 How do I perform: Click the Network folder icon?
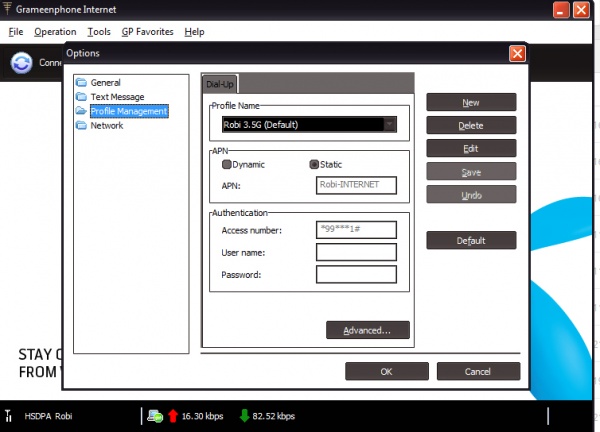click(81, 125)
